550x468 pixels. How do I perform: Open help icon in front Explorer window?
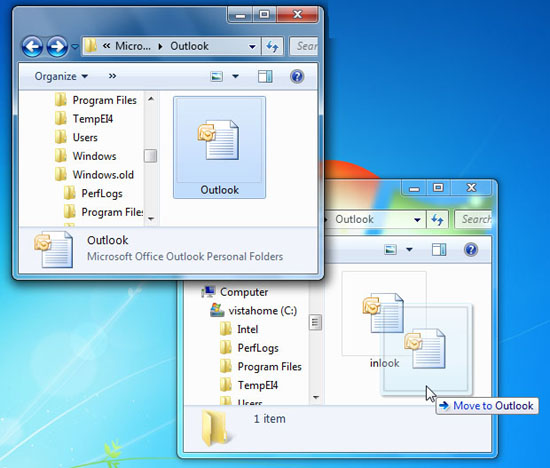tap(297, 76)
